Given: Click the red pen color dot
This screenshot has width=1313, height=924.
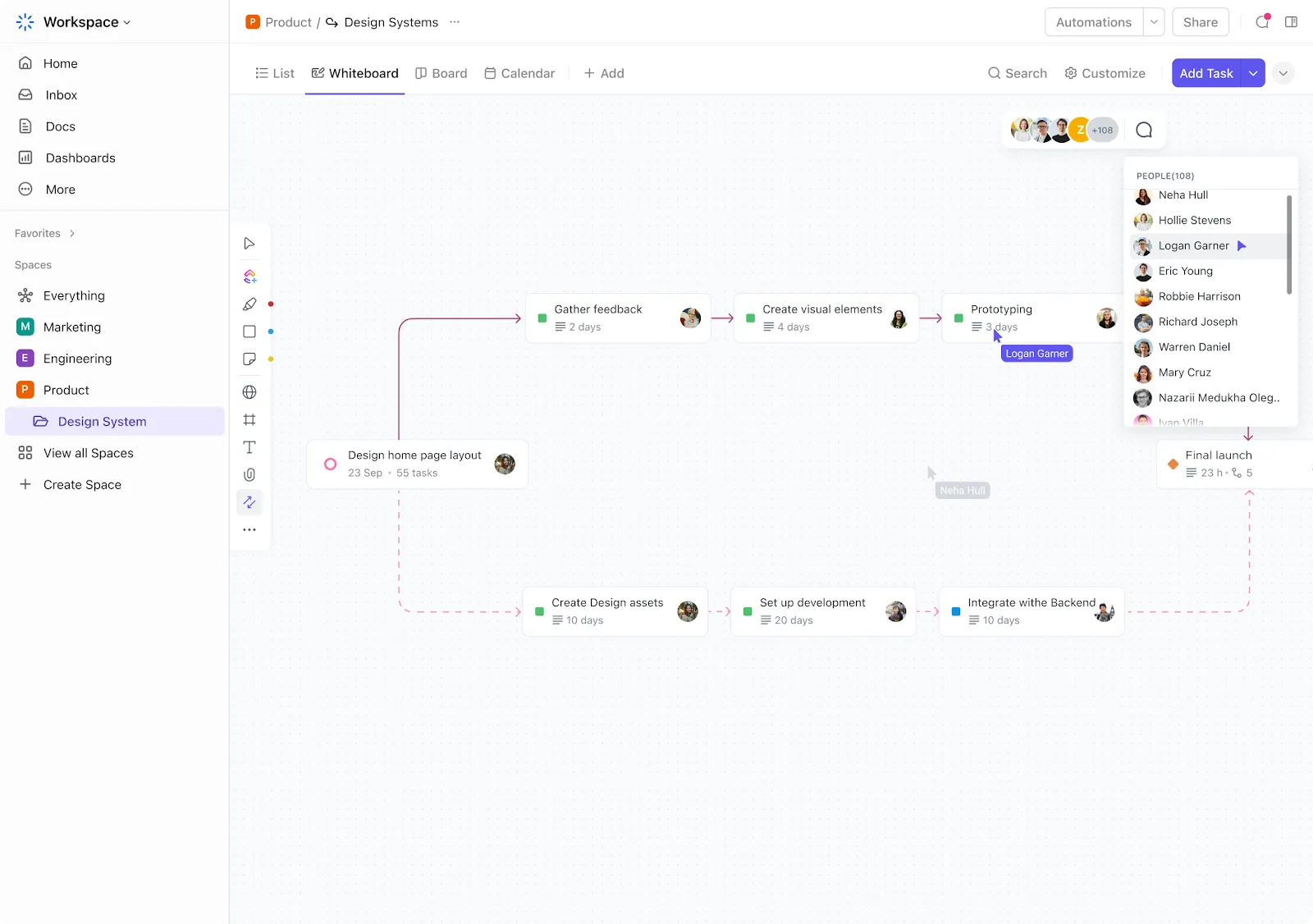Looking at the screenshot, I should pos(271,304).
